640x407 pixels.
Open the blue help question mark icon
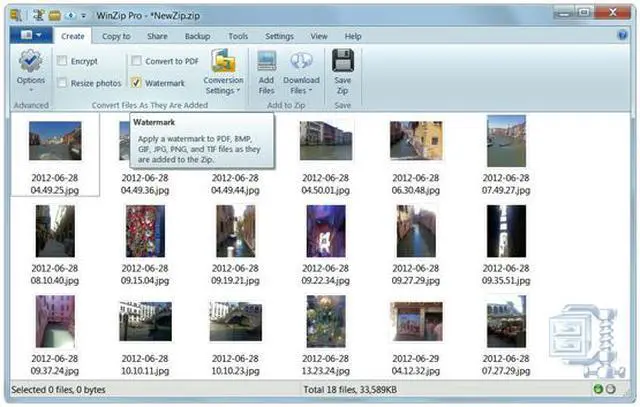click(622, 35)
